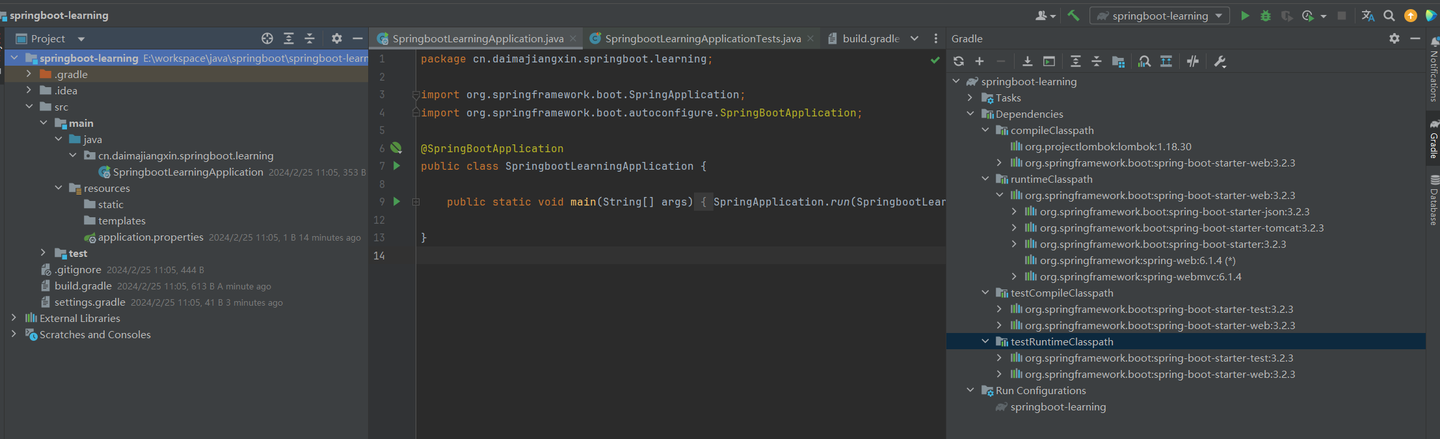The height and width of the screenshot is (439, 1440).
Task: Click Gradle analyze dependencies icon
Action: (x=1144, y=62)
